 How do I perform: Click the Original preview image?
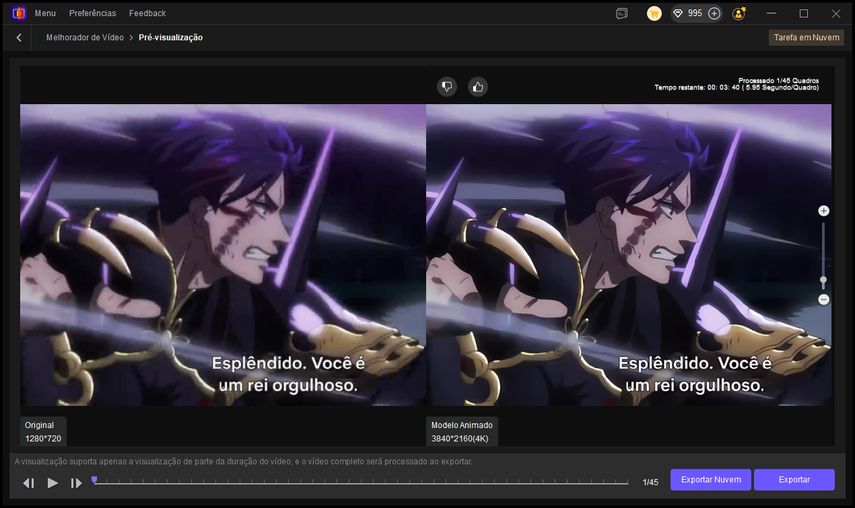click(x=222, y=255)
